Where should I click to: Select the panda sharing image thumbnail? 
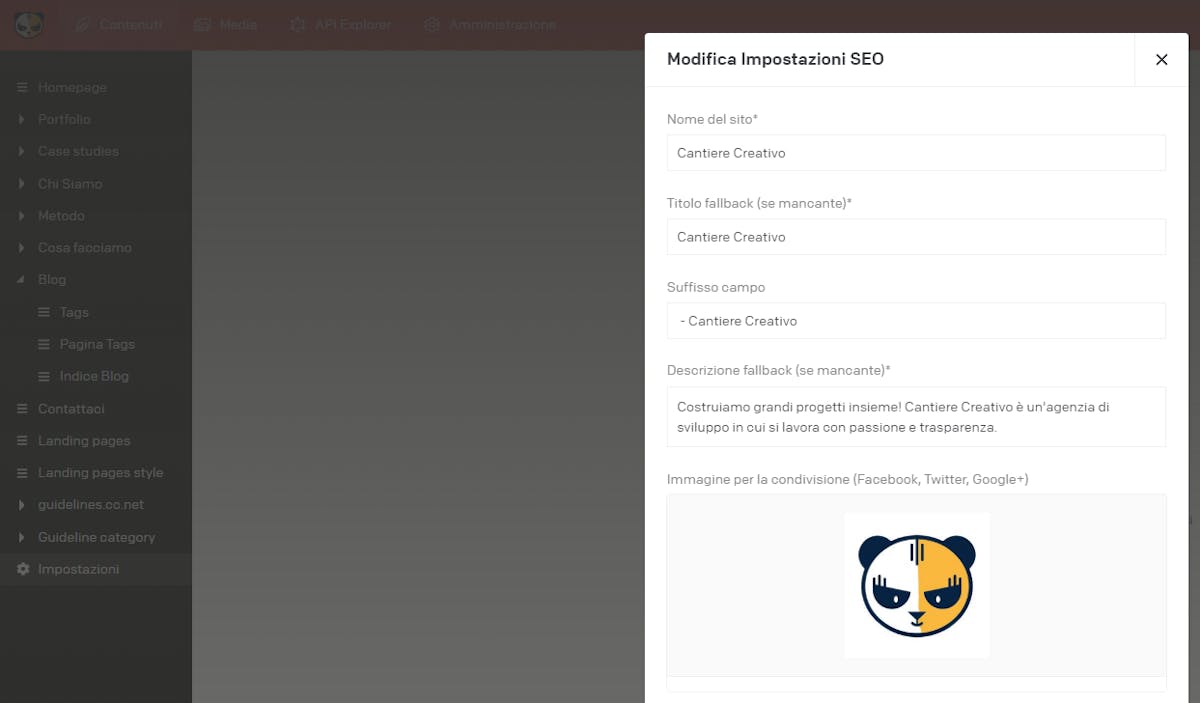tap(917, 586)
